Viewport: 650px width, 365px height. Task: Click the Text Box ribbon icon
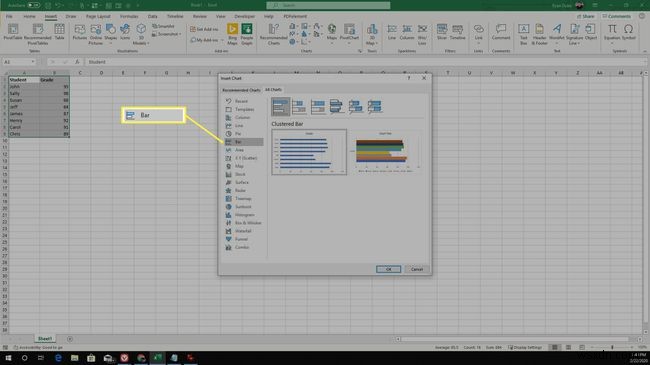coord(524,34)
